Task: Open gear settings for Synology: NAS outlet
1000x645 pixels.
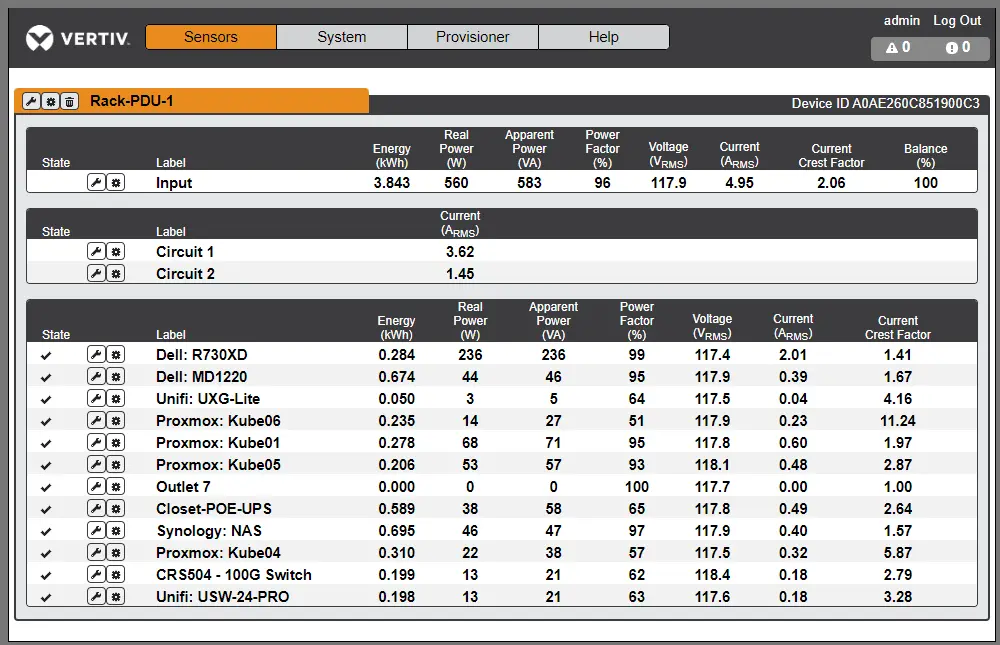Action: click(x=116, y=531)
